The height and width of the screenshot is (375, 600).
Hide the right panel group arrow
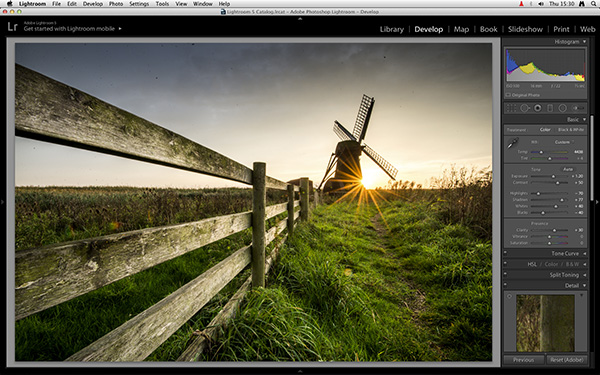coord(597,202)
